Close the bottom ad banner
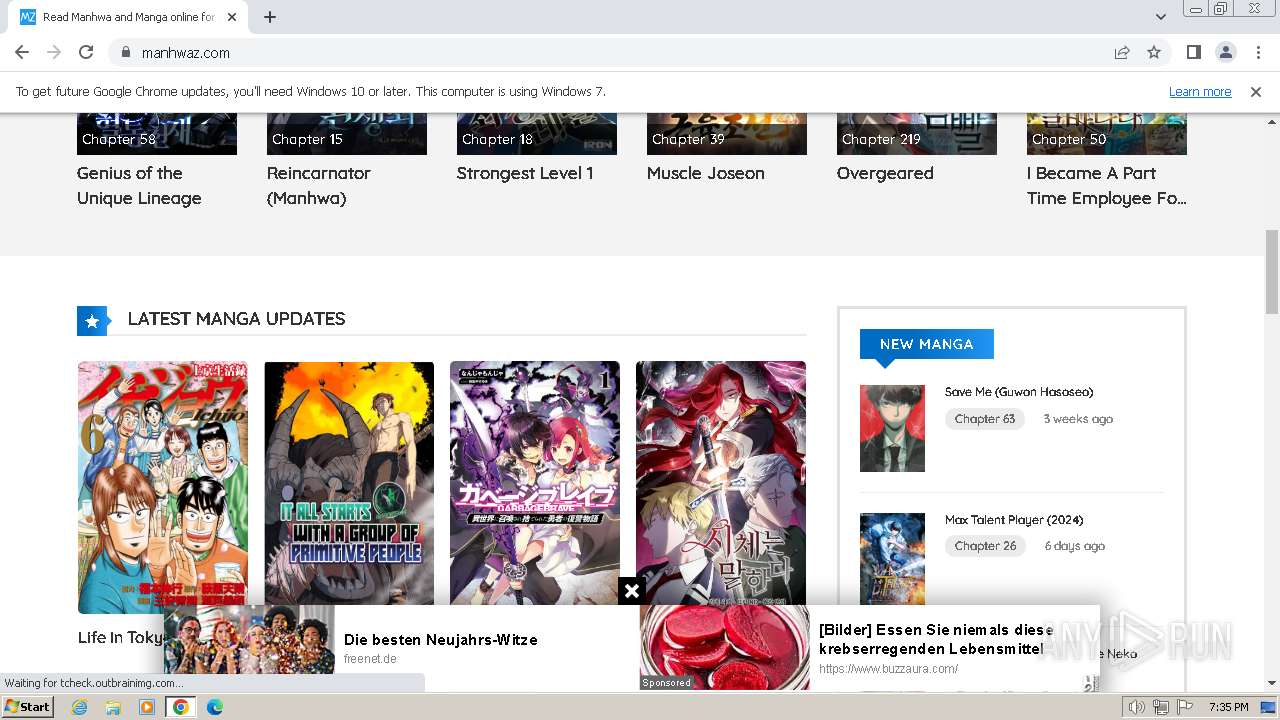The height and width of the screenshot is (720, 1280). (631, 591)
